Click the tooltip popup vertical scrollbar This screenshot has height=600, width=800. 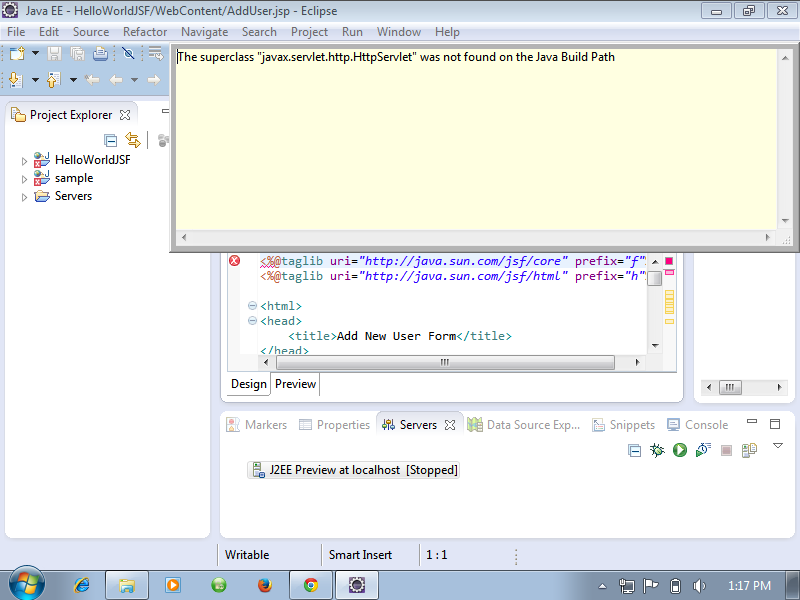[x=785, y=139]
